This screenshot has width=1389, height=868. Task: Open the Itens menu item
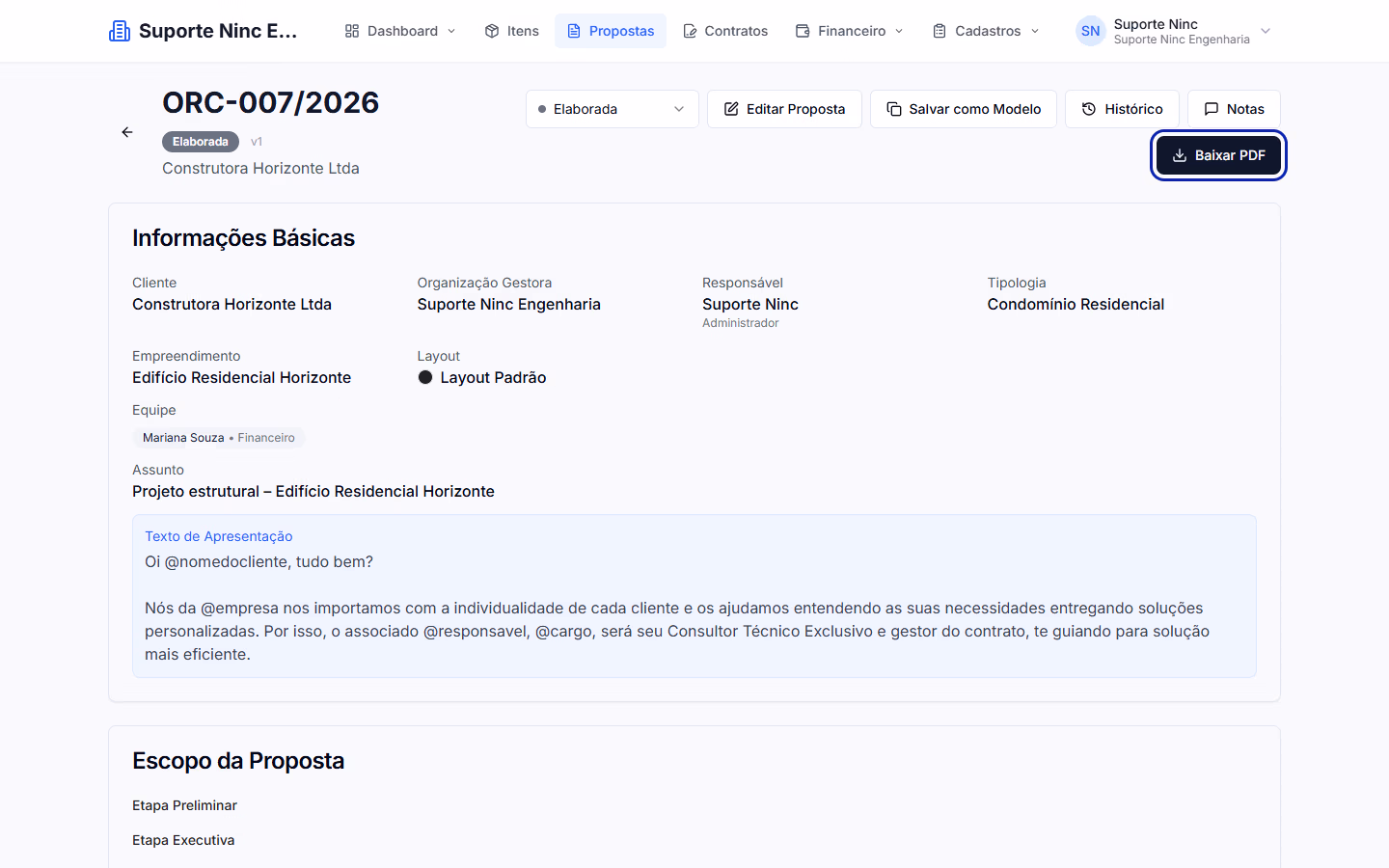pos(512,31)
